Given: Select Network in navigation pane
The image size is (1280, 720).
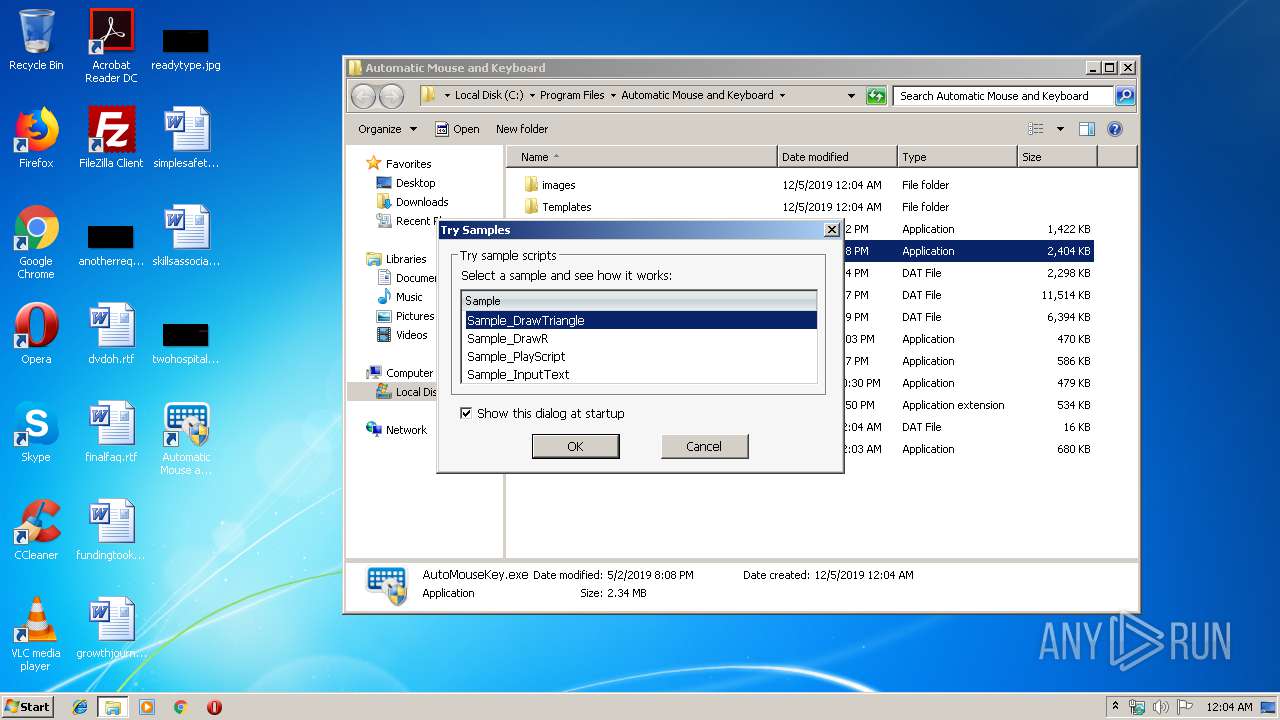Looking at the screenshot, I should (397, 430).
